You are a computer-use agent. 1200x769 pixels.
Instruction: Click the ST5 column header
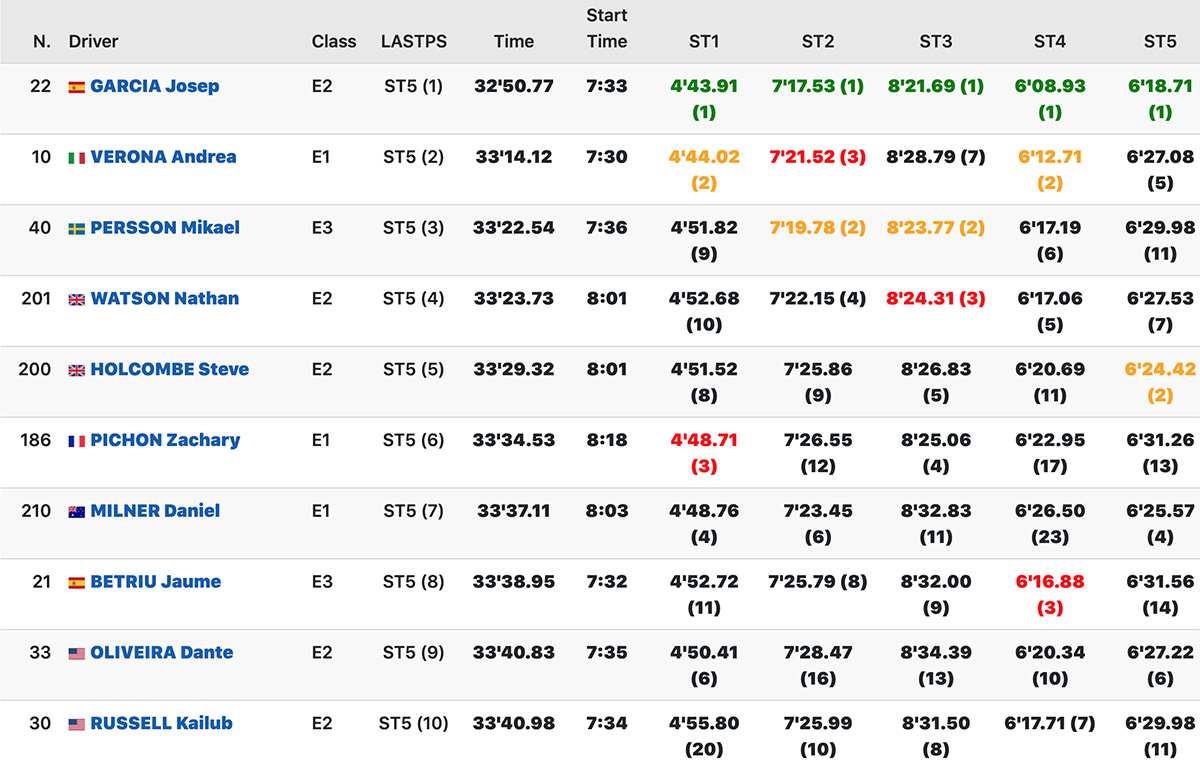pyautogui.click(x=1160, y=42)
